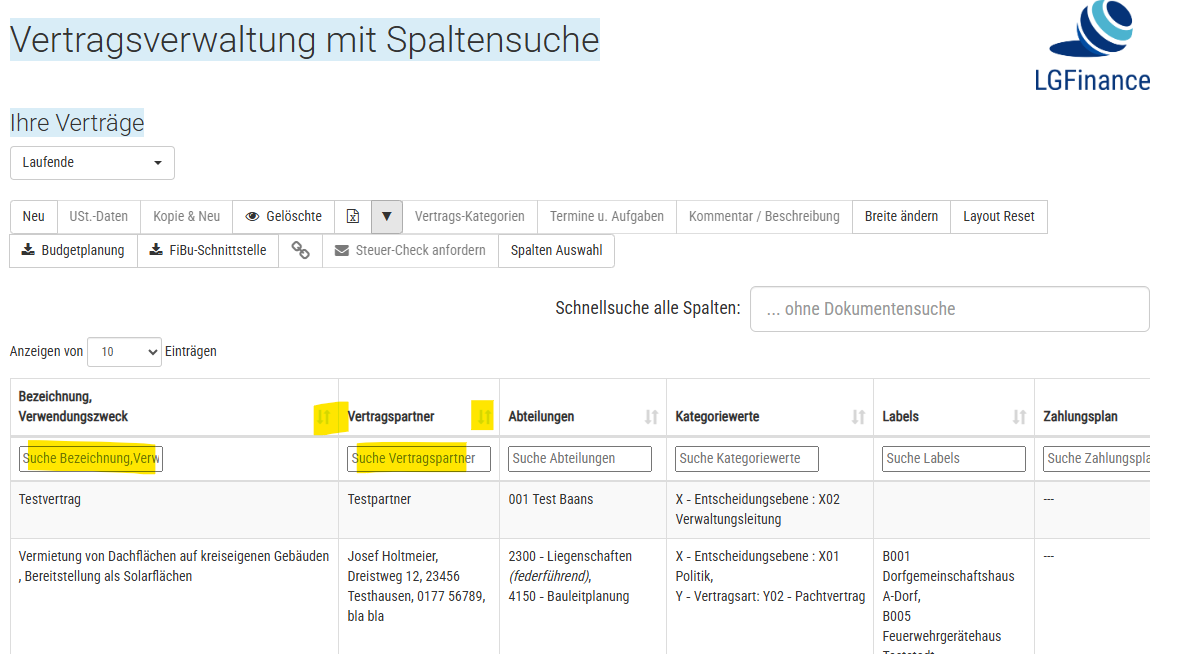This screenshot has width=1193, height=654.
Task: Click the Excel export icon
Action: pos(352,217)
